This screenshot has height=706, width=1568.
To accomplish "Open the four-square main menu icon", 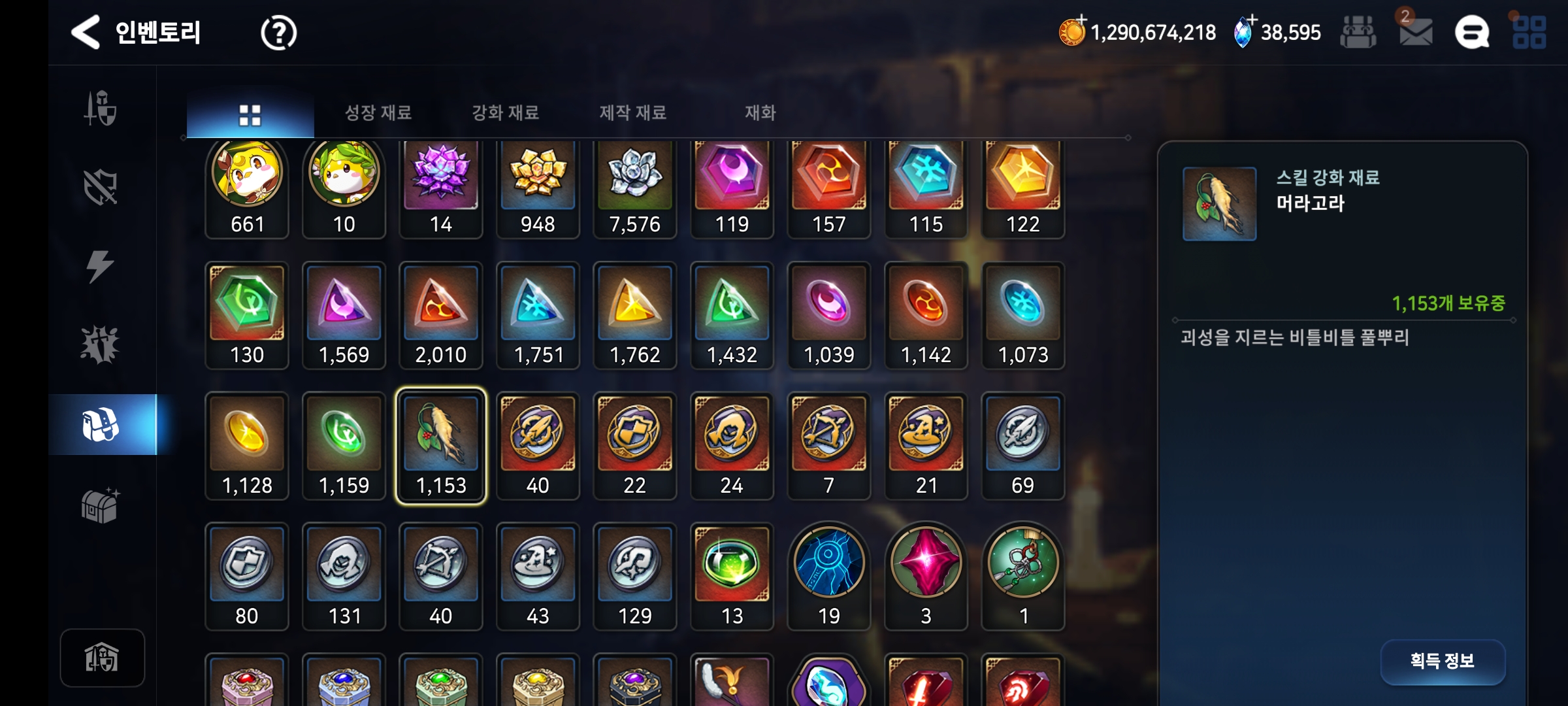I will 1529,32.
